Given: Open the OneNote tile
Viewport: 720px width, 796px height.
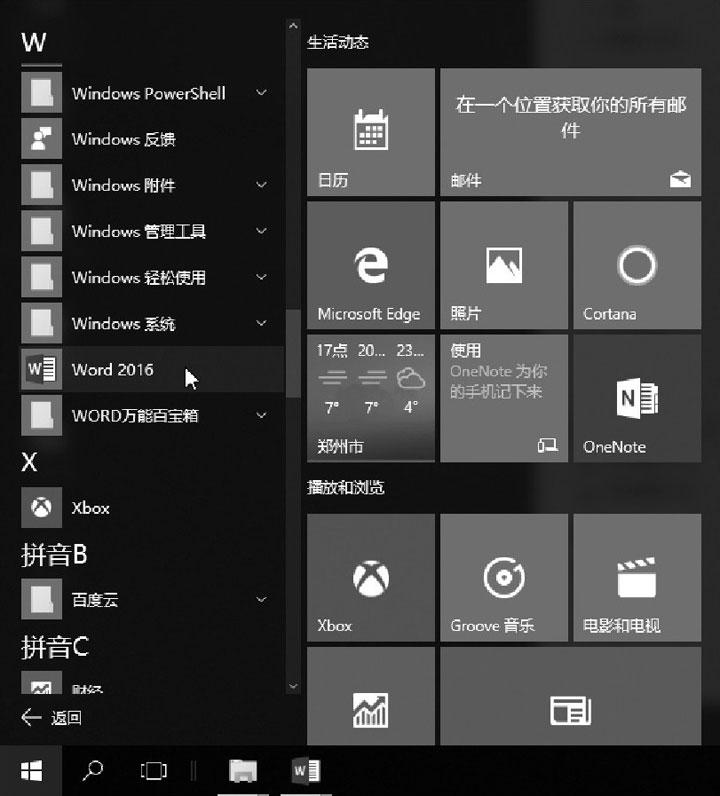Looking at the screenshot, I should 636,398.
